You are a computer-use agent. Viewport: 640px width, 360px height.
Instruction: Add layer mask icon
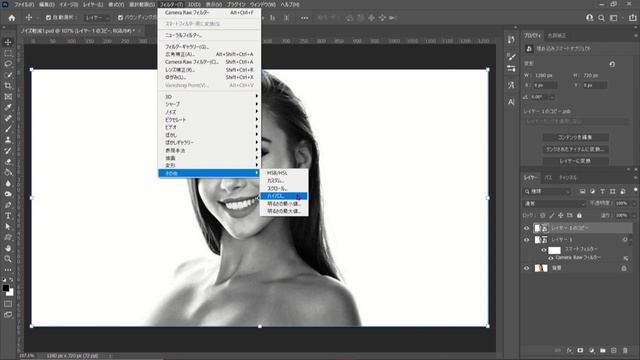[580, 350]
